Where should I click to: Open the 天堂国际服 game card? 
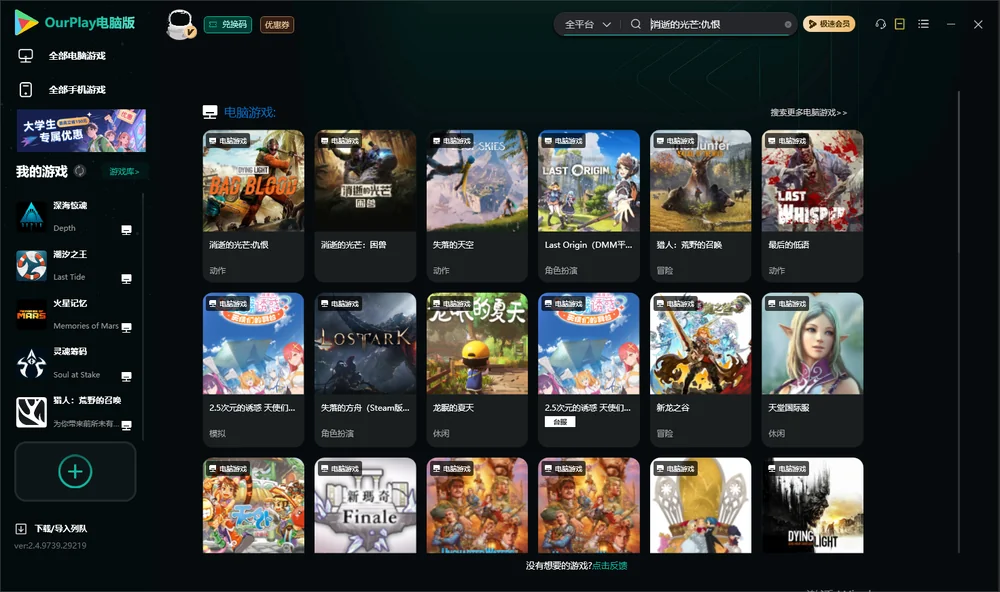pos(812,369)
